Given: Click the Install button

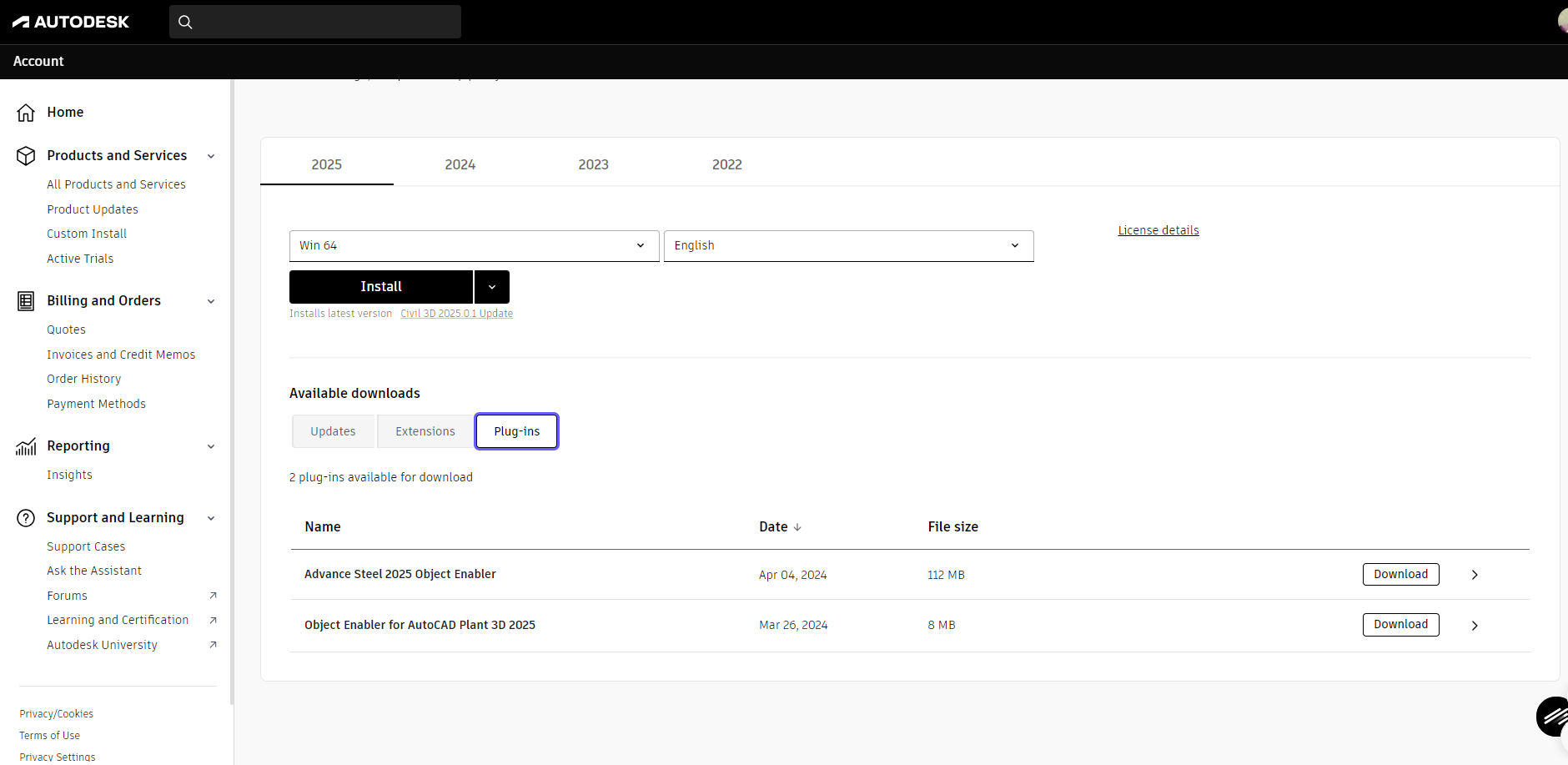Looking at the screenshot, I should 381,287.
